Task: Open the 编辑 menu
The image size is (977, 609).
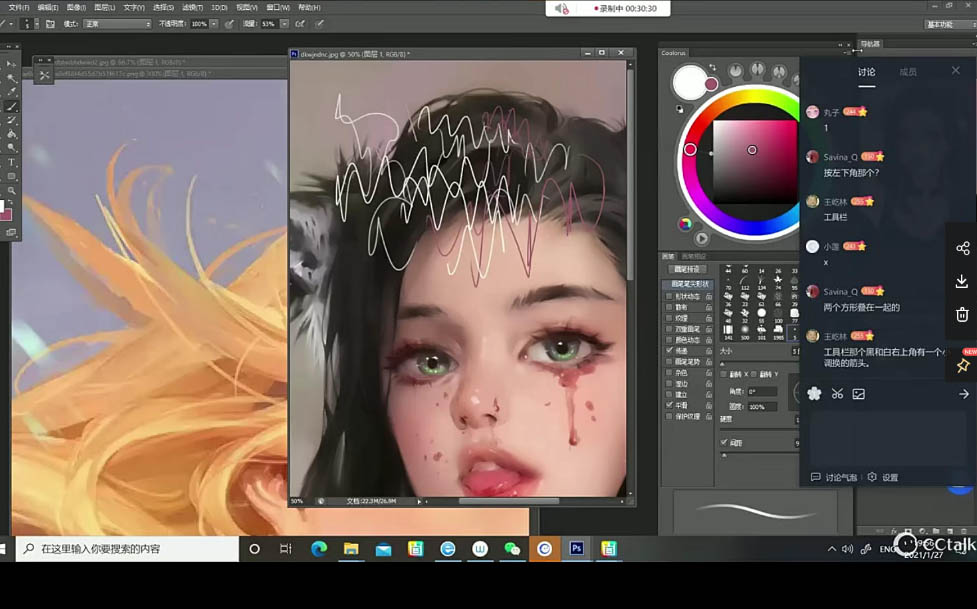Action: (x=47, y=7)
